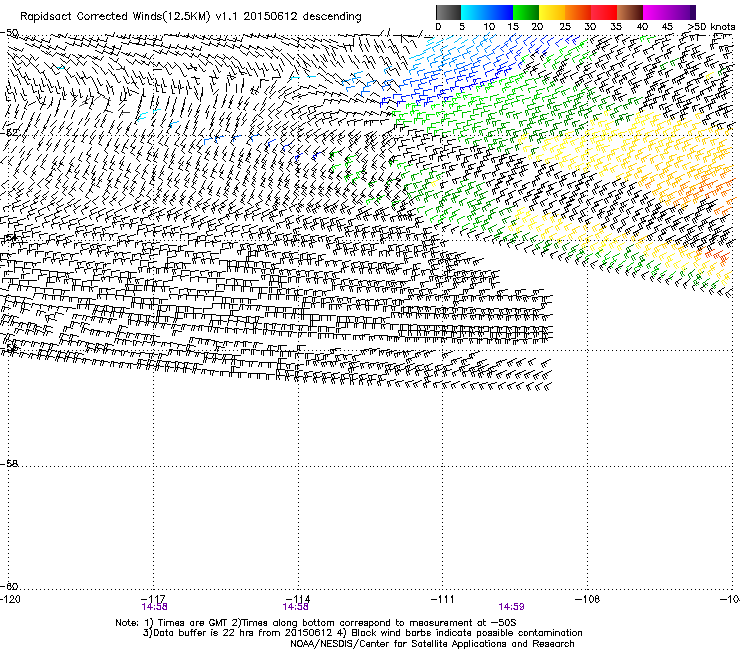Click the 'Rapidscat Corrected Winds' title text
Screen dimensions: 740x650
tap(91, 17)
